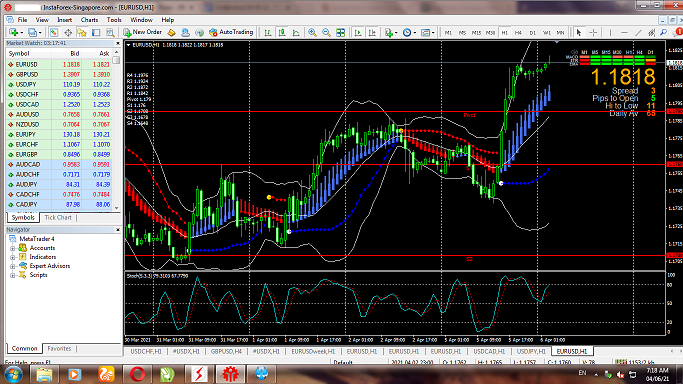Screen dimensions: 683x384
Task: Enable AutoTrading
Action: point(231,32)
